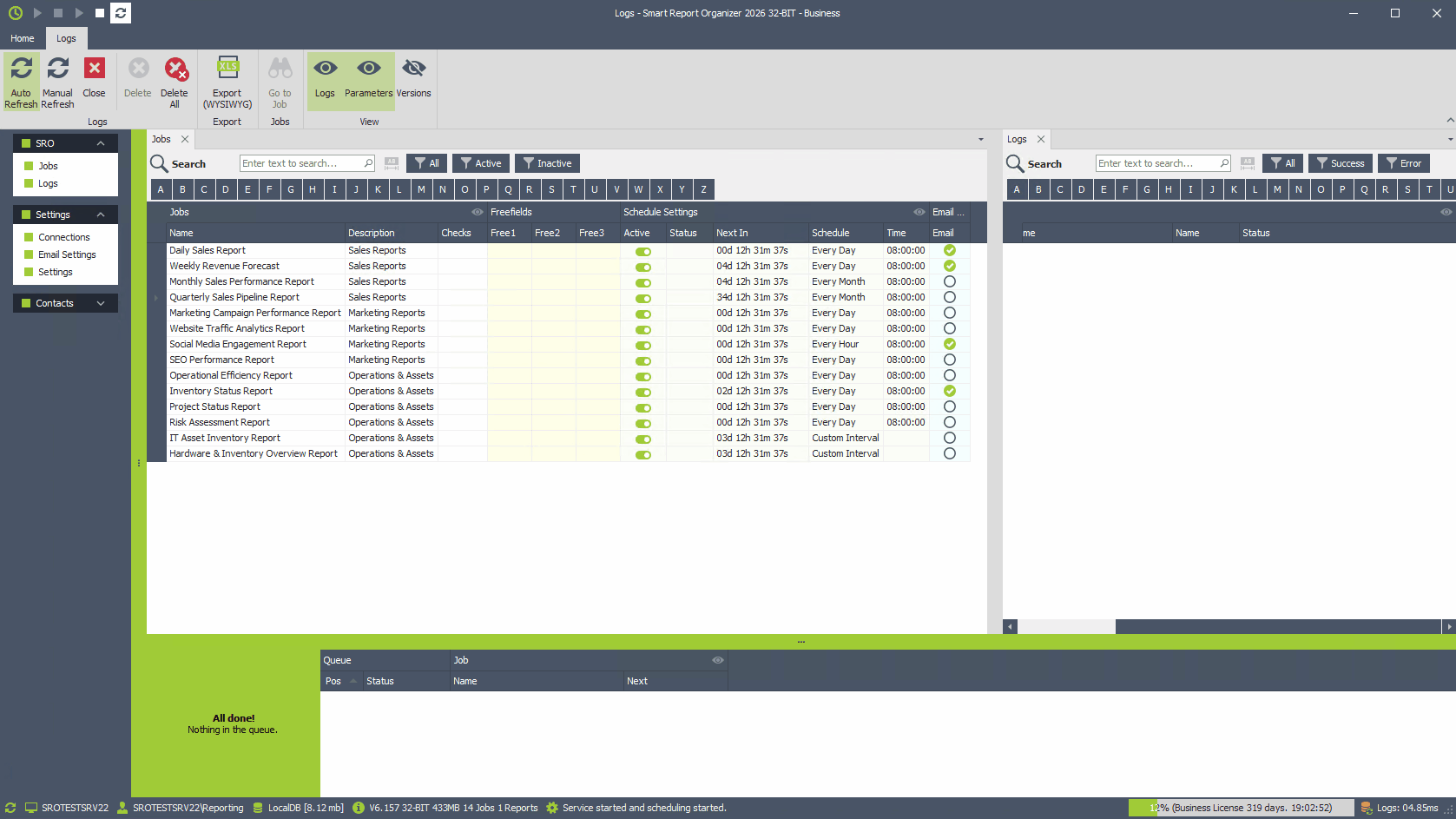Select the Logs ribbon tab

click(x=66, y=38)
